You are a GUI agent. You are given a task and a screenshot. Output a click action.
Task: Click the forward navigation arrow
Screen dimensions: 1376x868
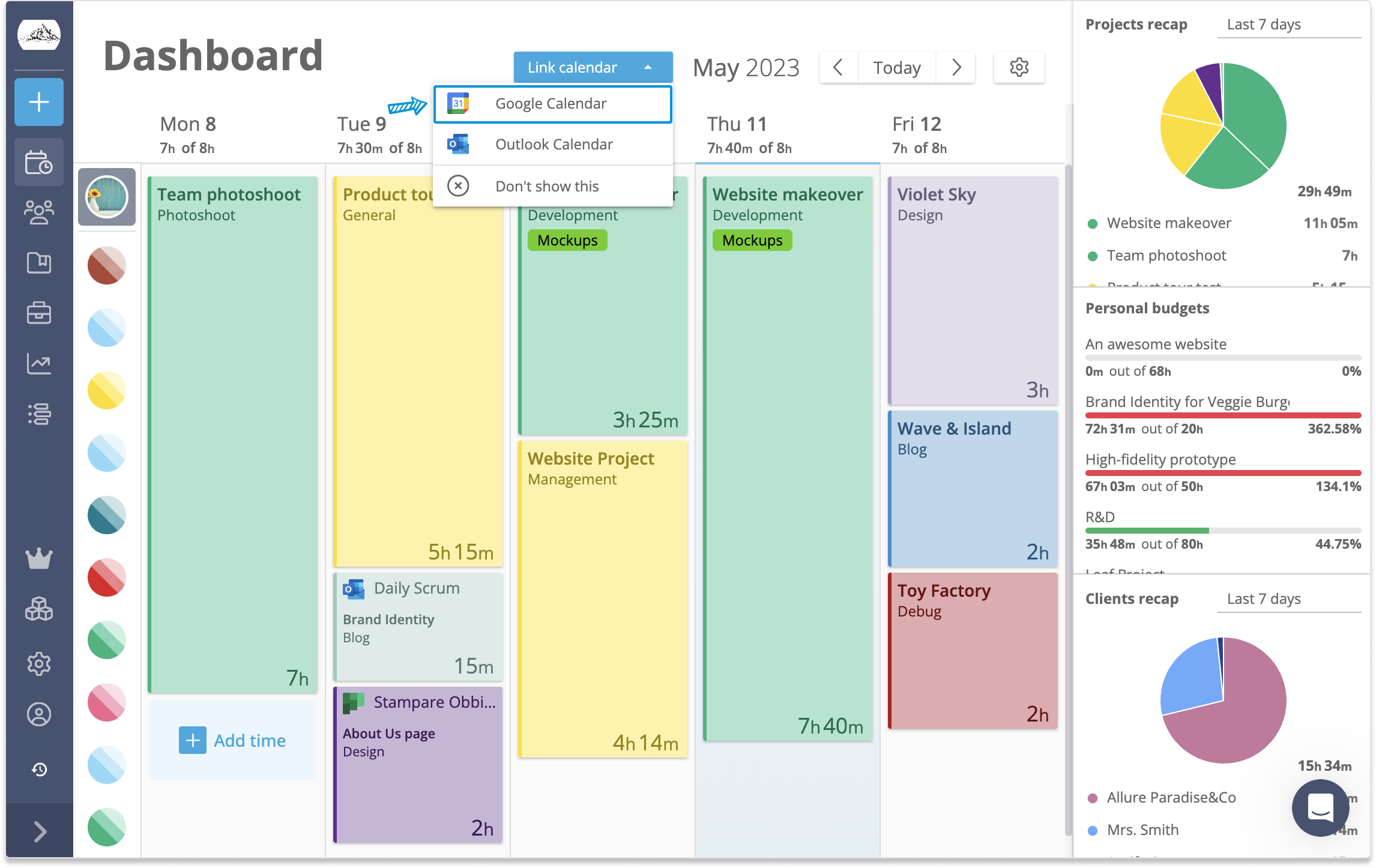pos(957,67)
